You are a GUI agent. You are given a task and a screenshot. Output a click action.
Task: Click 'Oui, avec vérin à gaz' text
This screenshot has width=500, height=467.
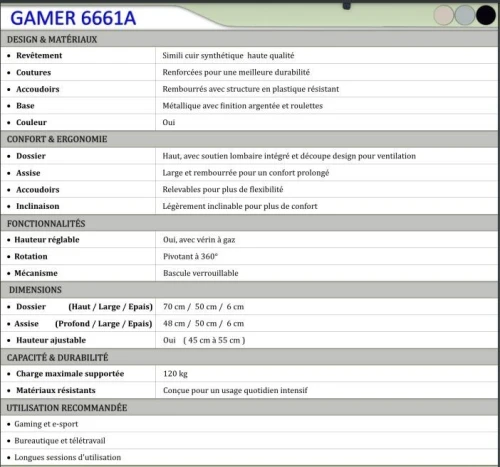coord(199,240)
